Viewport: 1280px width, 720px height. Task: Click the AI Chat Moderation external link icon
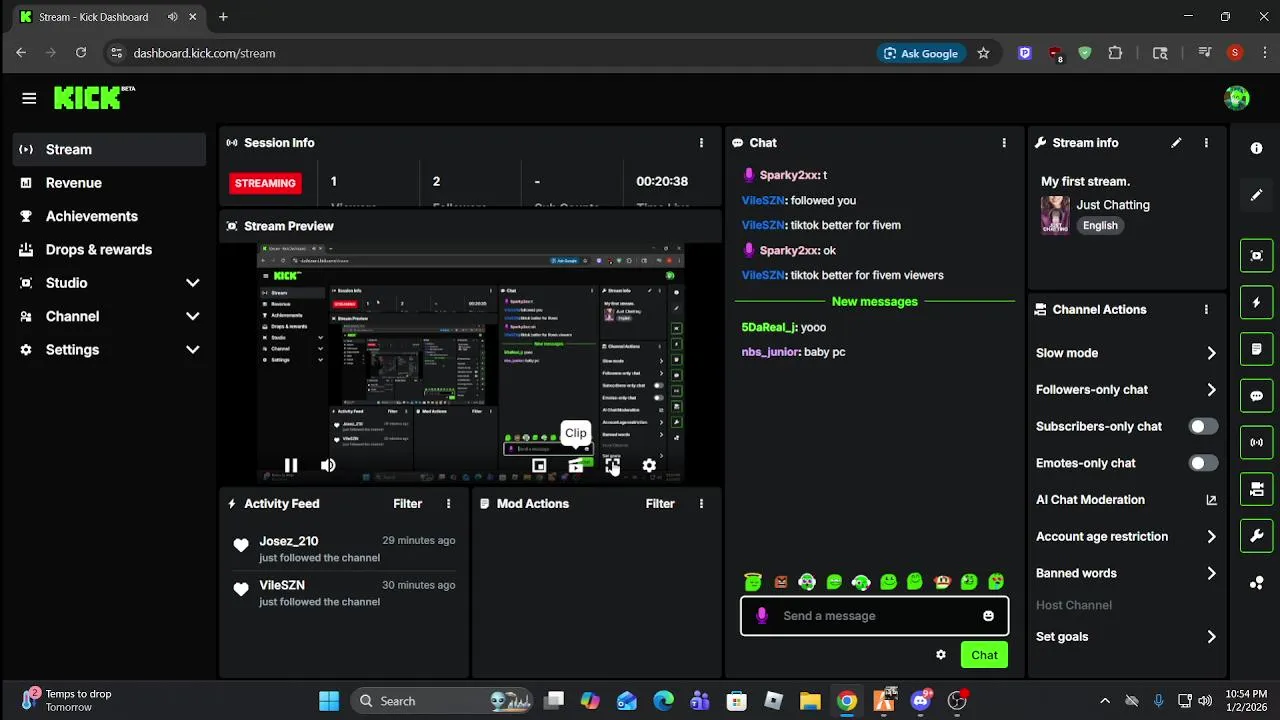[1211, 500]
